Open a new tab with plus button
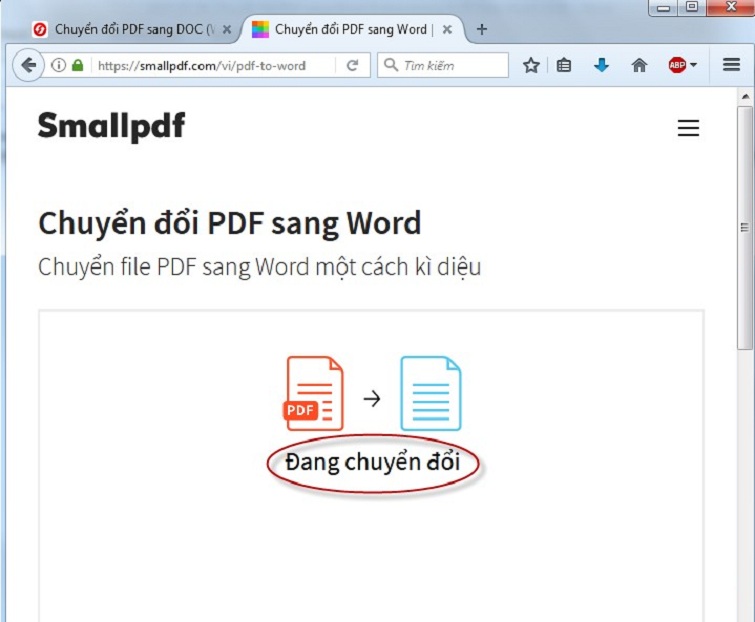Viewport: 755px width, 622px height. click(481, 30)
